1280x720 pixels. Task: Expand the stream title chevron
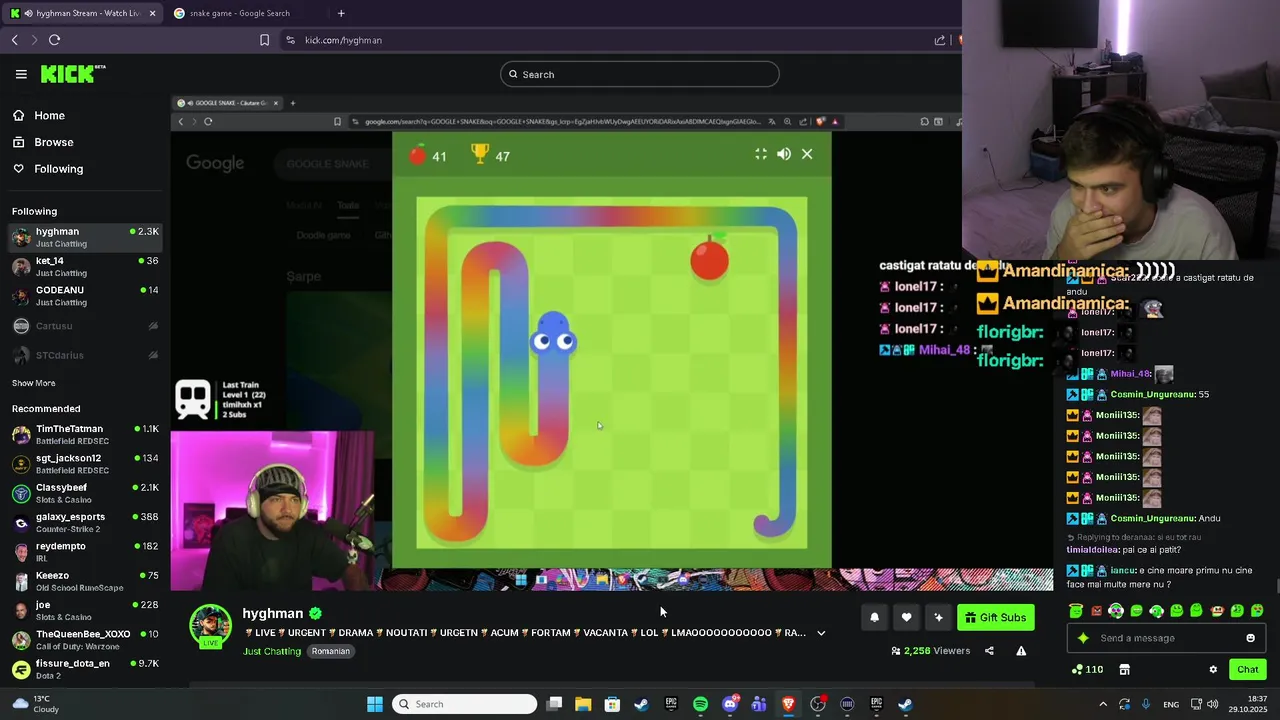(x=821, y=633)
